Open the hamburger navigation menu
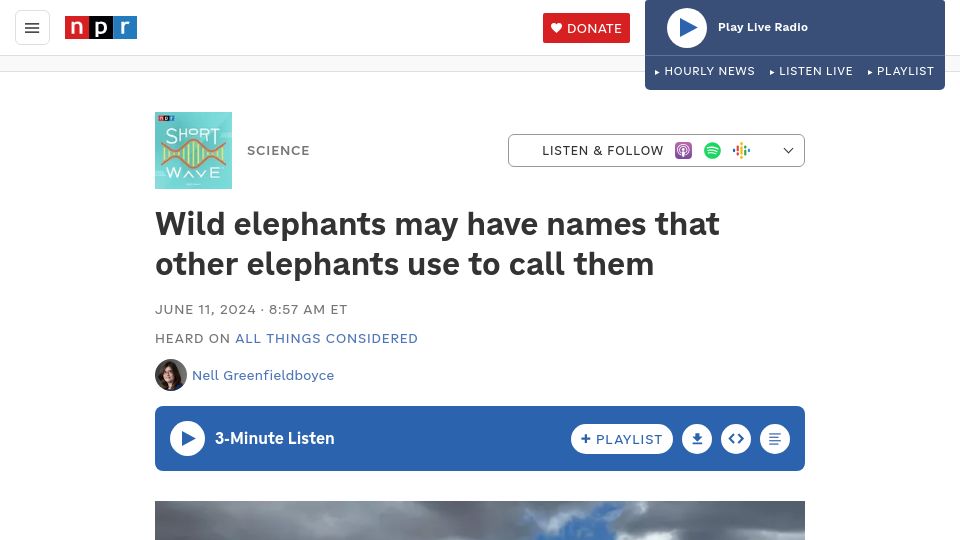Screen dimensions: 960x540 32,28
